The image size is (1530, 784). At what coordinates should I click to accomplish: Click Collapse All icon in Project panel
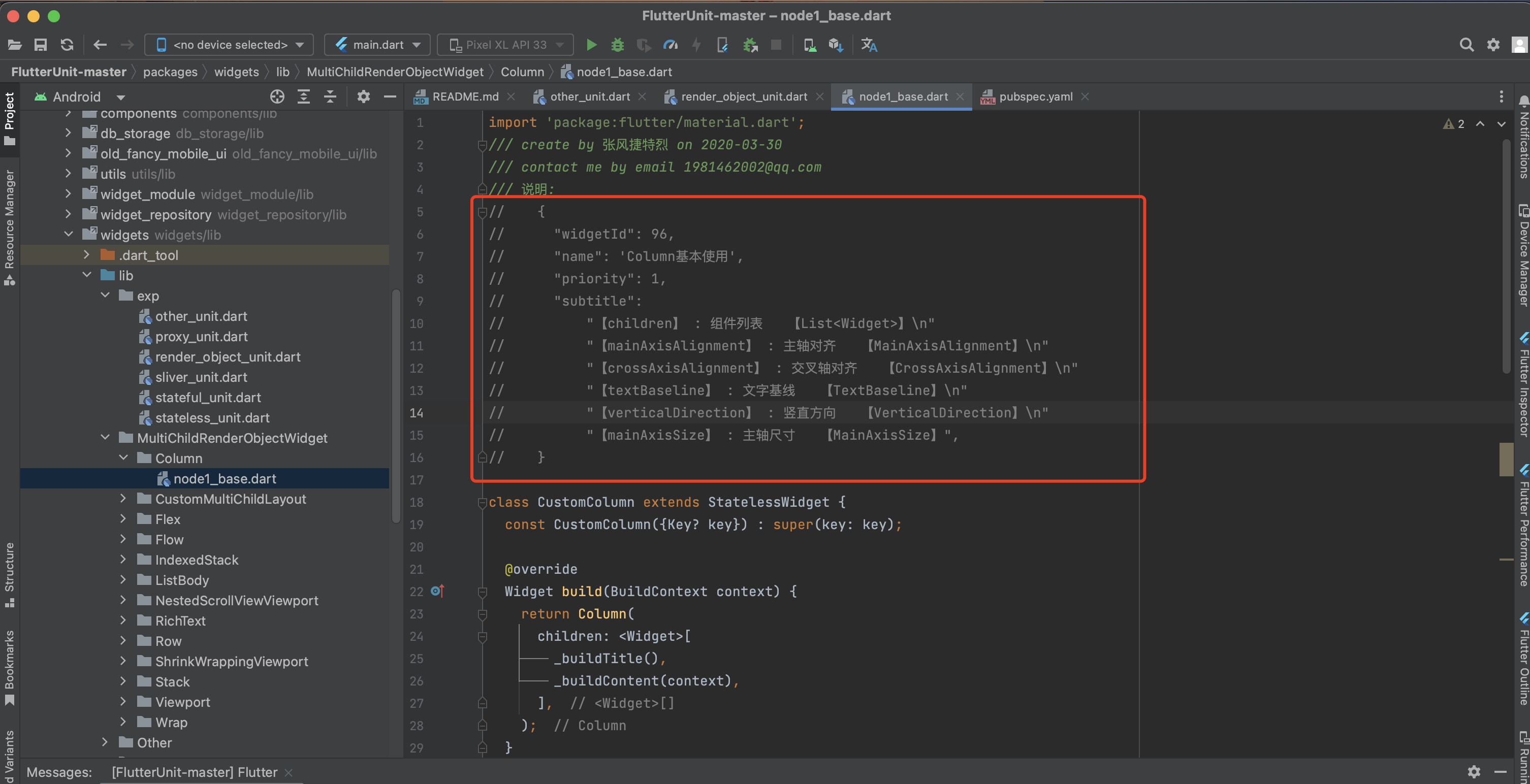[x=330, y=97]
